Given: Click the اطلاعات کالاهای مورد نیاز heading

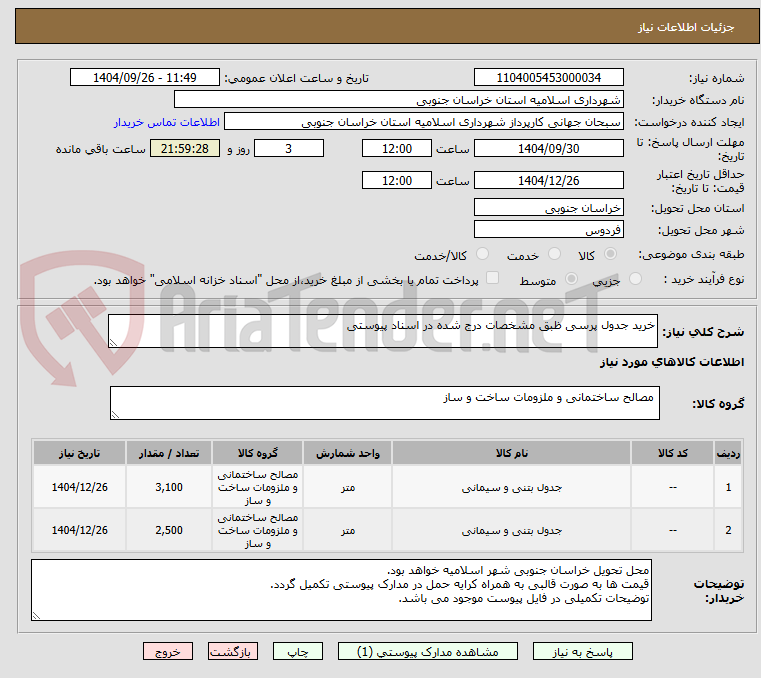Looking at the screenshot, I should tap(672, 362).
